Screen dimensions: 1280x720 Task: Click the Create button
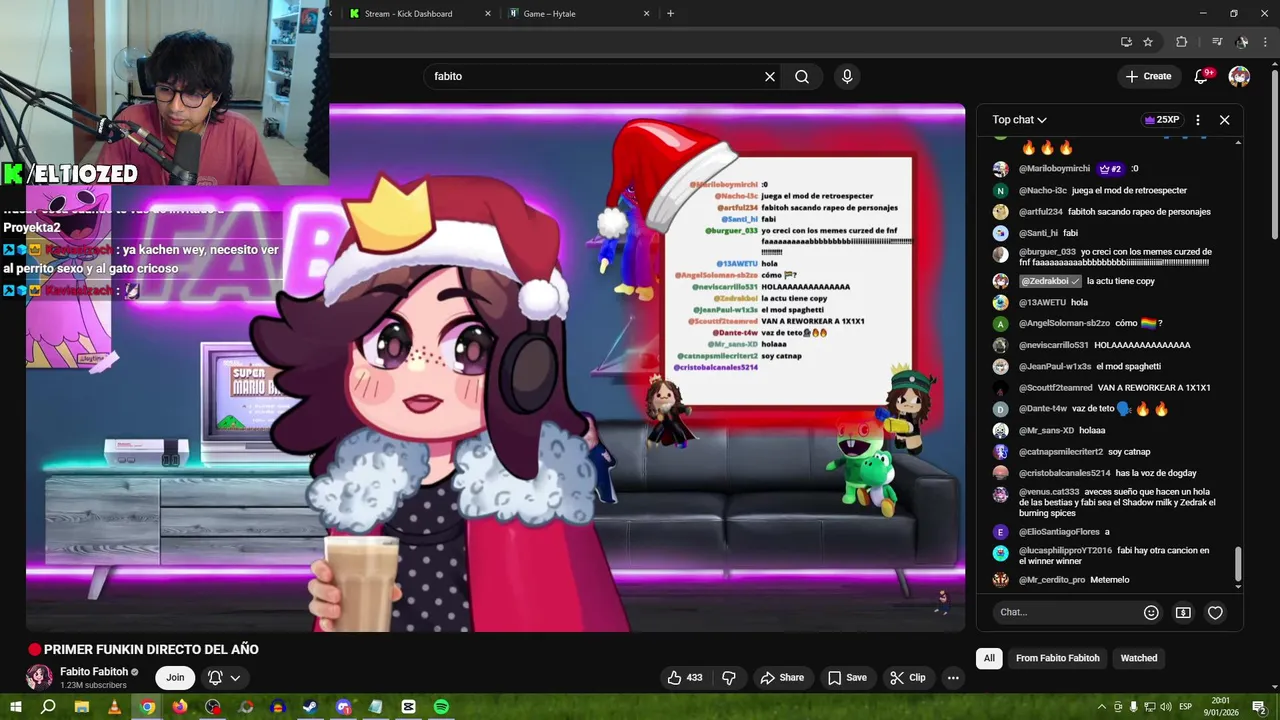pos(1148,76)
